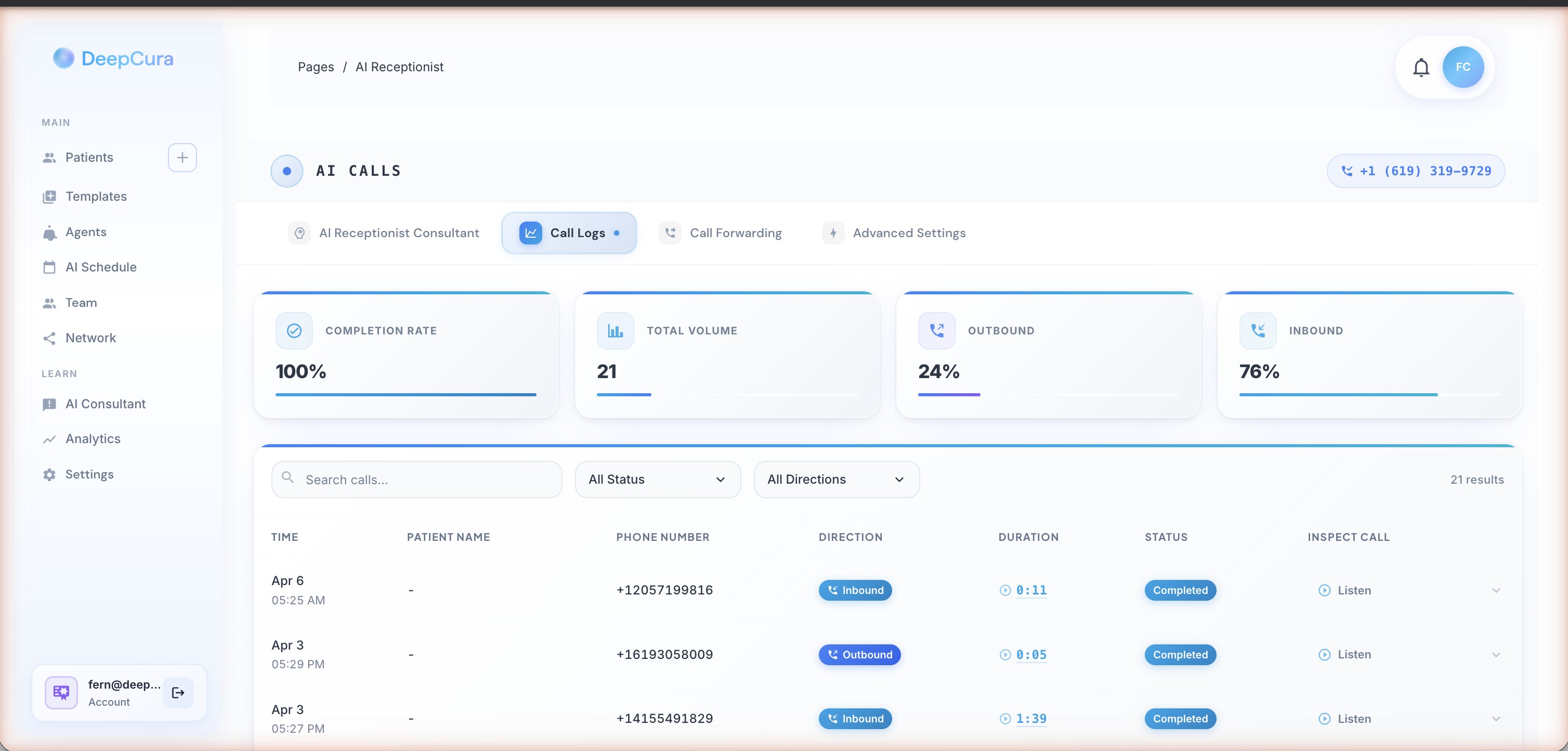Screen dimensions: 1568x751
Task: Click the Patients people icon
Action: [x=49, y=158]
